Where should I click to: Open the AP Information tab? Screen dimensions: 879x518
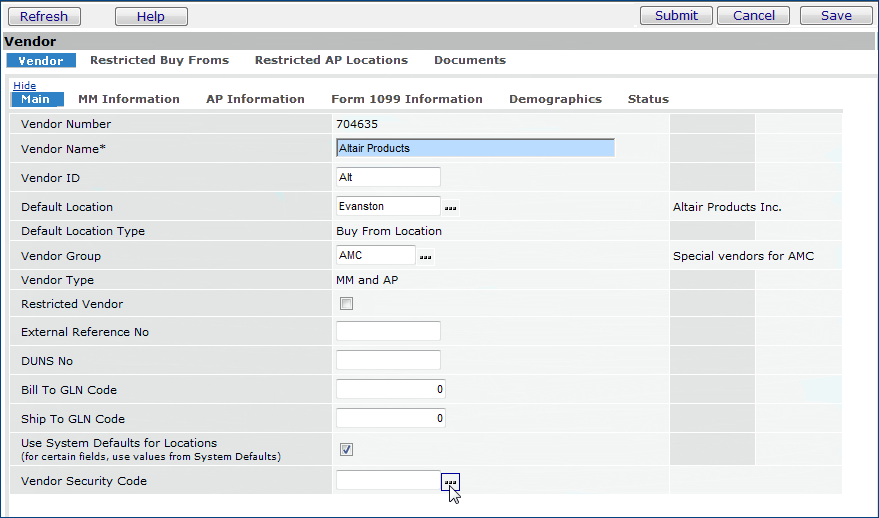pos(255,99)
